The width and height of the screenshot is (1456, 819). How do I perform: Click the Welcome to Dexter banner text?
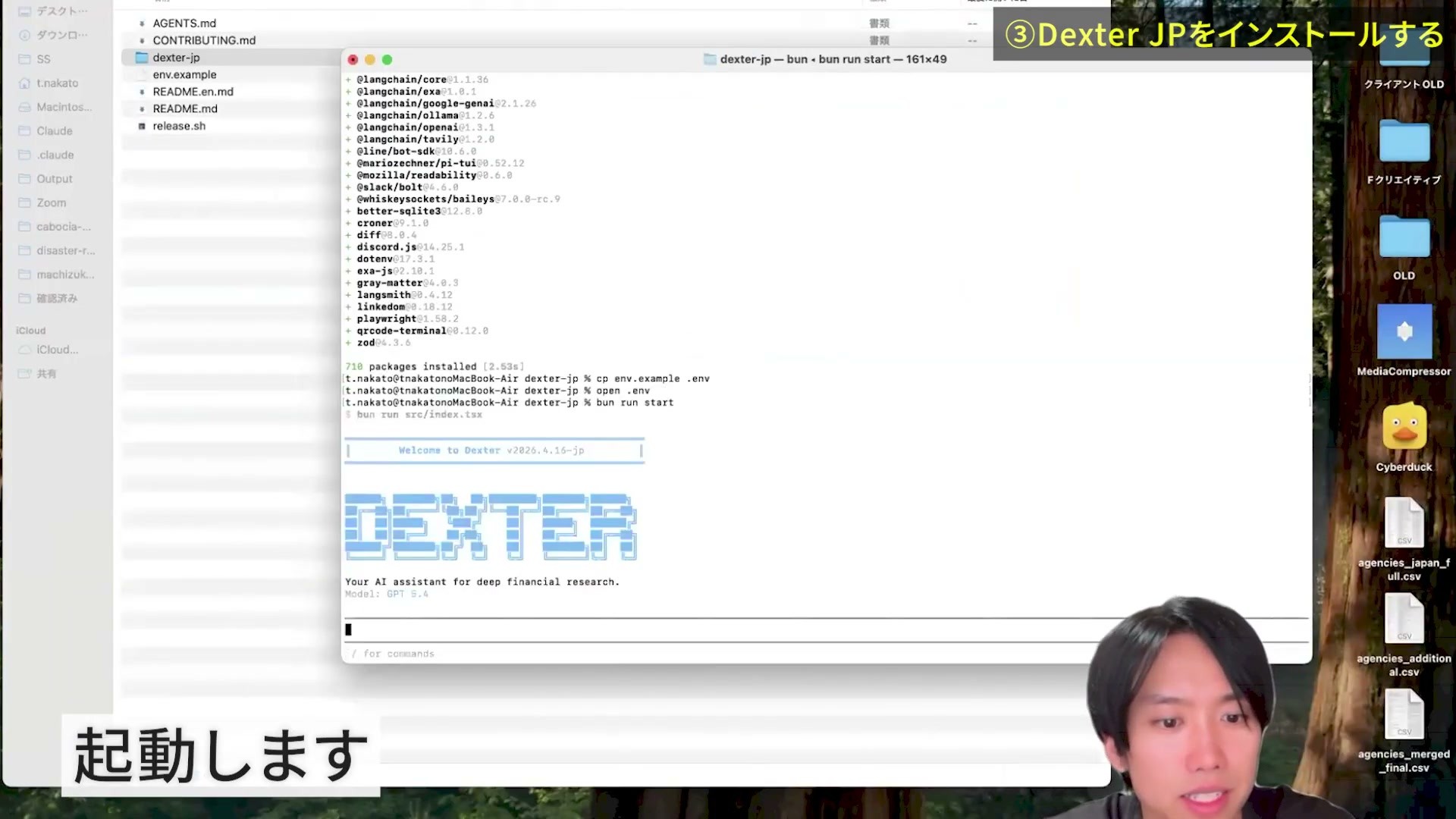[491, 450]
